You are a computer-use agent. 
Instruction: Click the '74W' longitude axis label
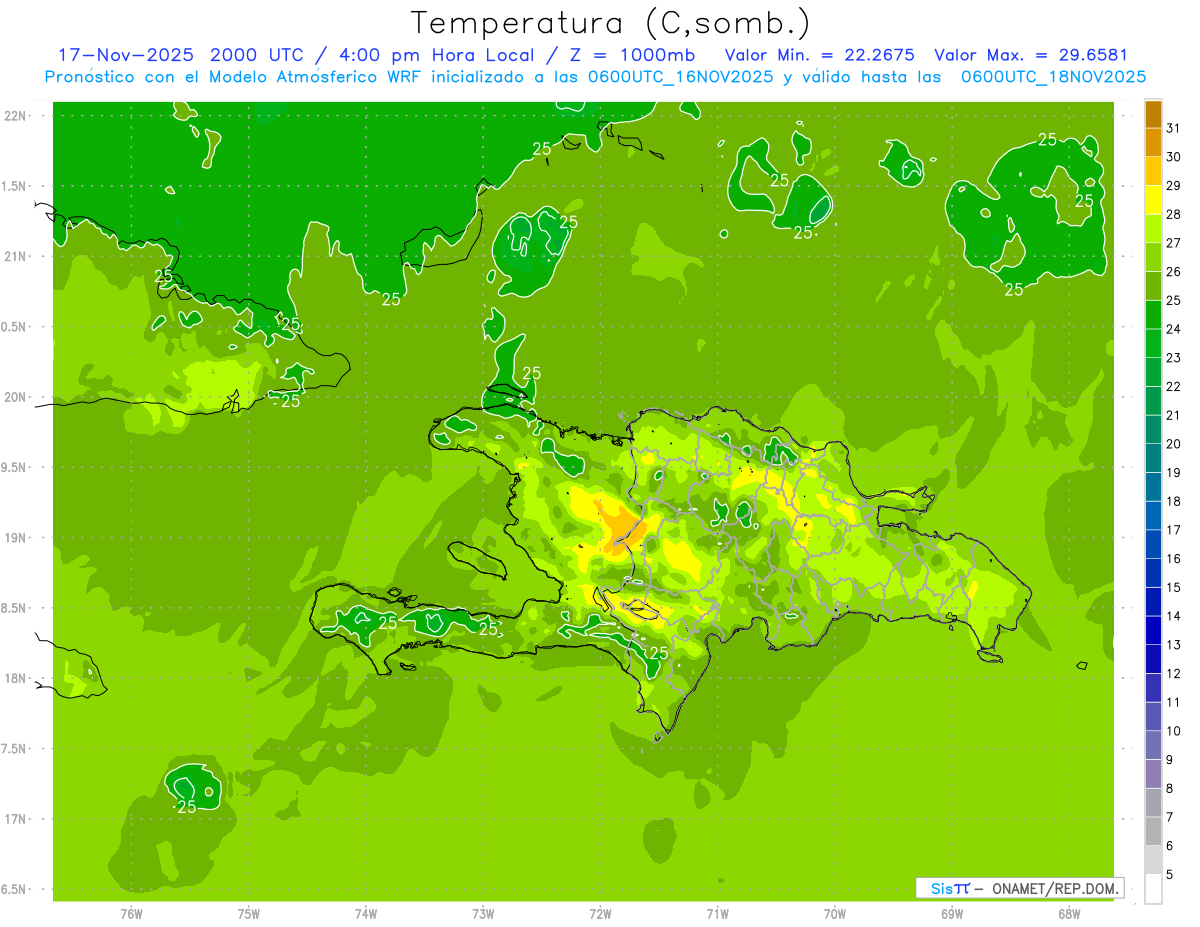click(366, 914)
